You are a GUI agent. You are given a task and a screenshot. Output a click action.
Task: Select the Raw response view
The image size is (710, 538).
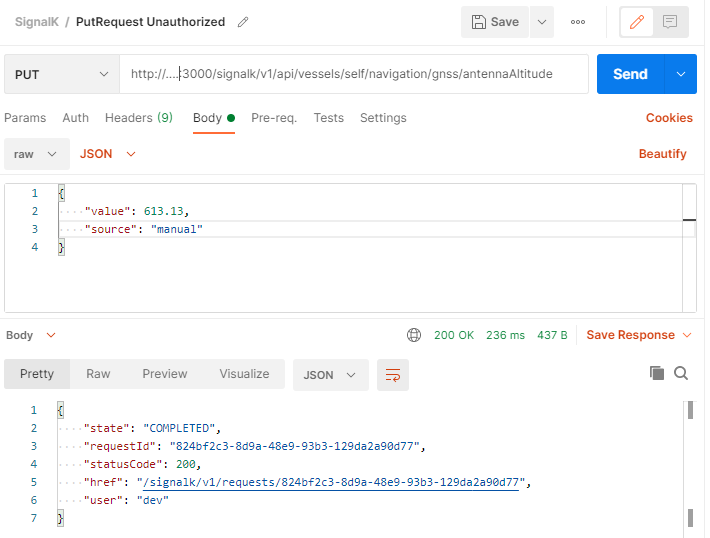pos(98,374)
